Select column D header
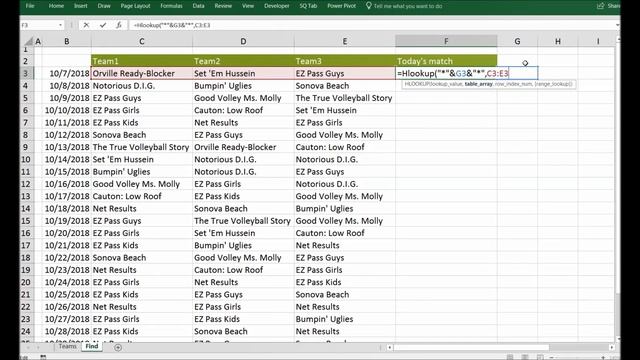The image size is (640, 360). 243,41
